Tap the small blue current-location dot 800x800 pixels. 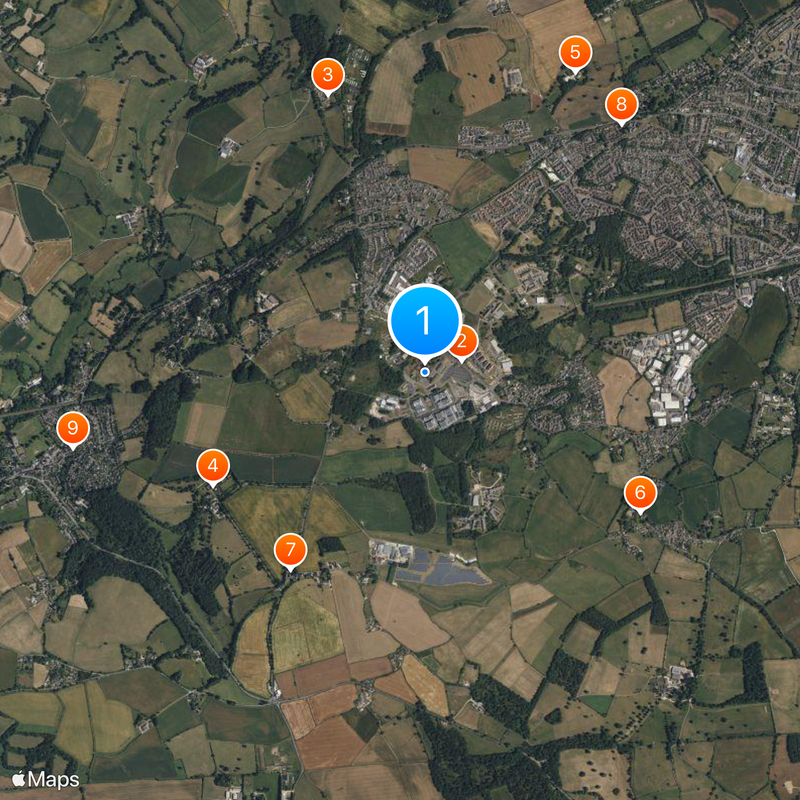tap(424, 372)
